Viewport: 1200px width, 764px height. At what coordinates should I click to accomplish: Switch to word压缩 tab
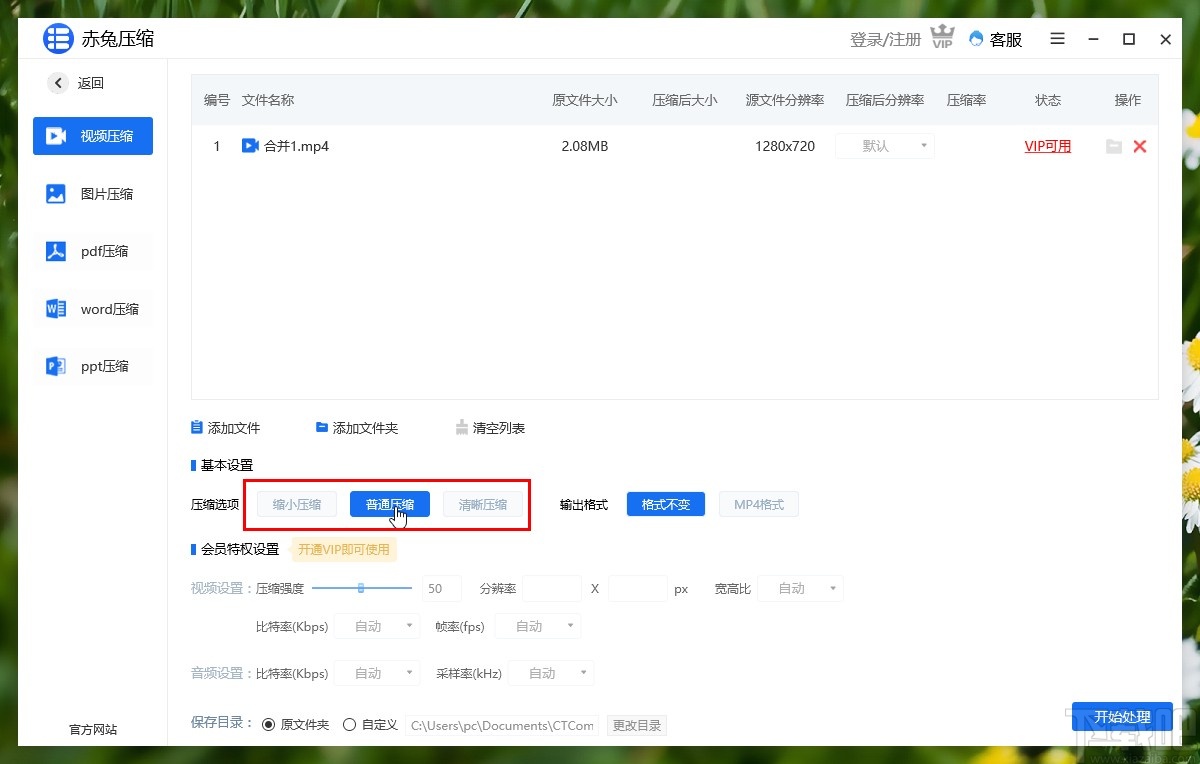coord(93,309)
